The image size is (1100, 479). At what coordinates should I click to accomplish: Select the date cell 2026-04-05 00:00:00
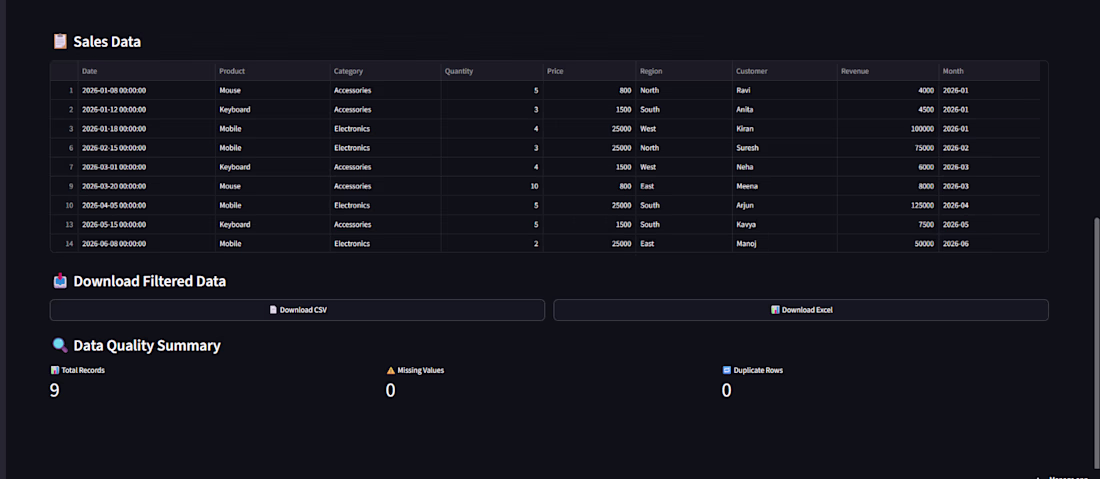(x=146, y=205)
